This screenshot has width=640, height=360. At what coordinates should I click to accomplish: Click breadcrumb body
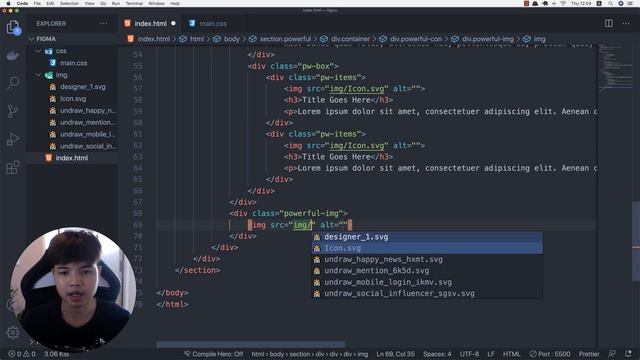point(231,39)
